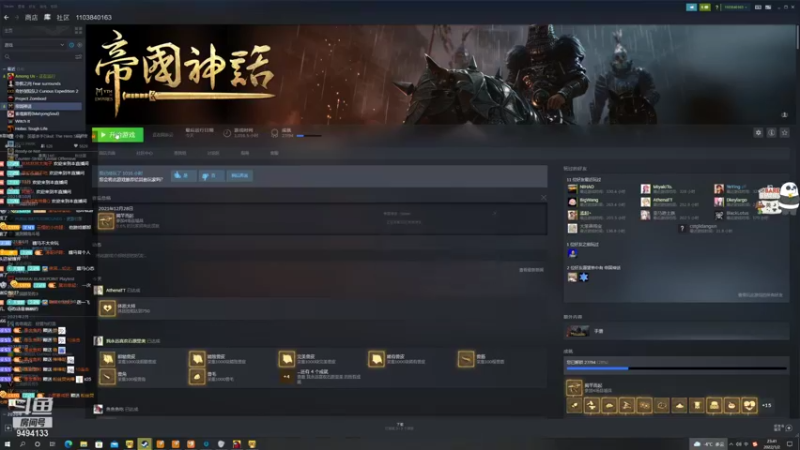Click achievements unlocked progress bar in sidebar
800x450 pixels.
coord(677,368)
